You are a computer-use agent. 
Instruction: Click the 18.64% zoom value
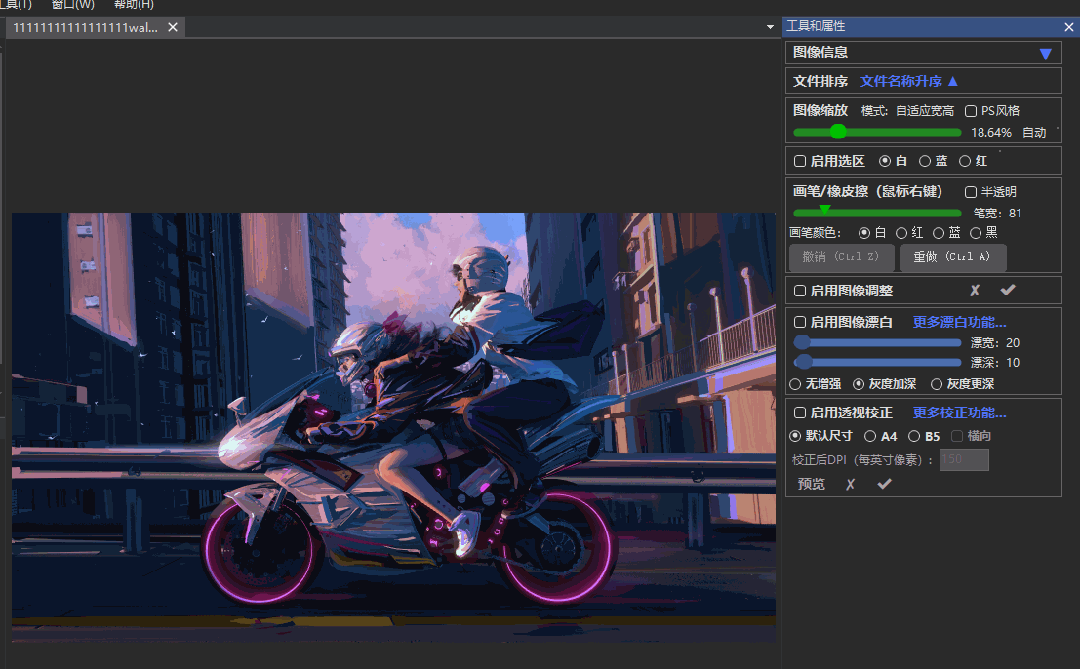click(x=991, y=132)
